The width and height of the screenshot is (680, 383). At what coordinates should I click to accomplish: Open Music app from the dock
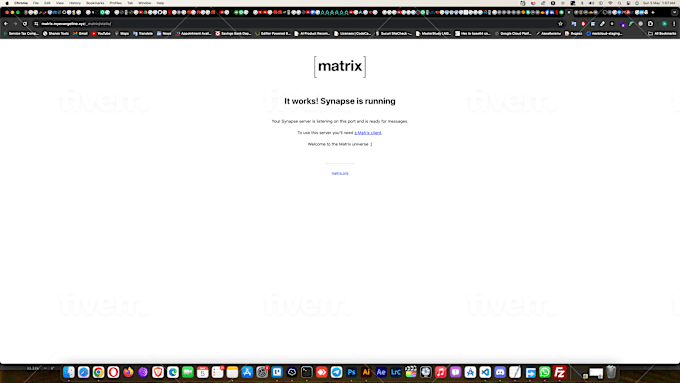pyautogui.click(x=441, y=372)
